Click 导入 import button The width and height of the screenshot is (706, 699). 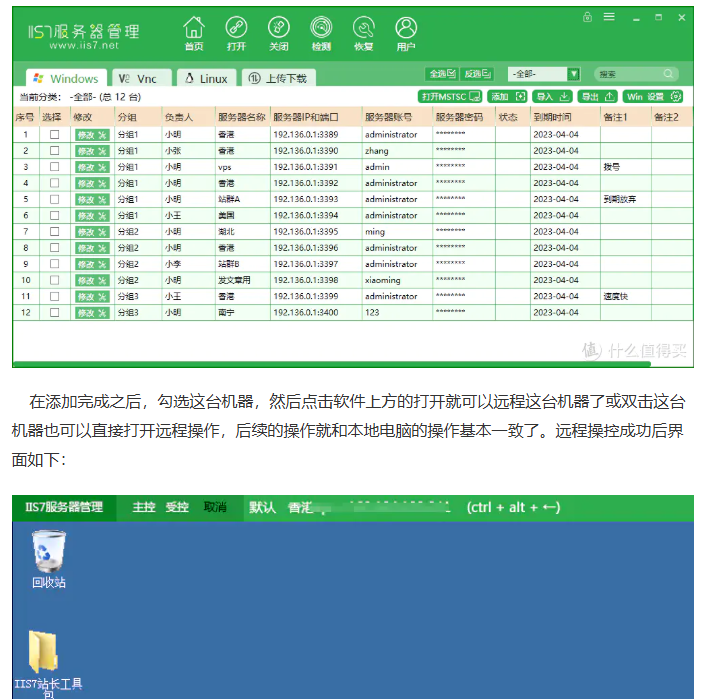[552, 96]
